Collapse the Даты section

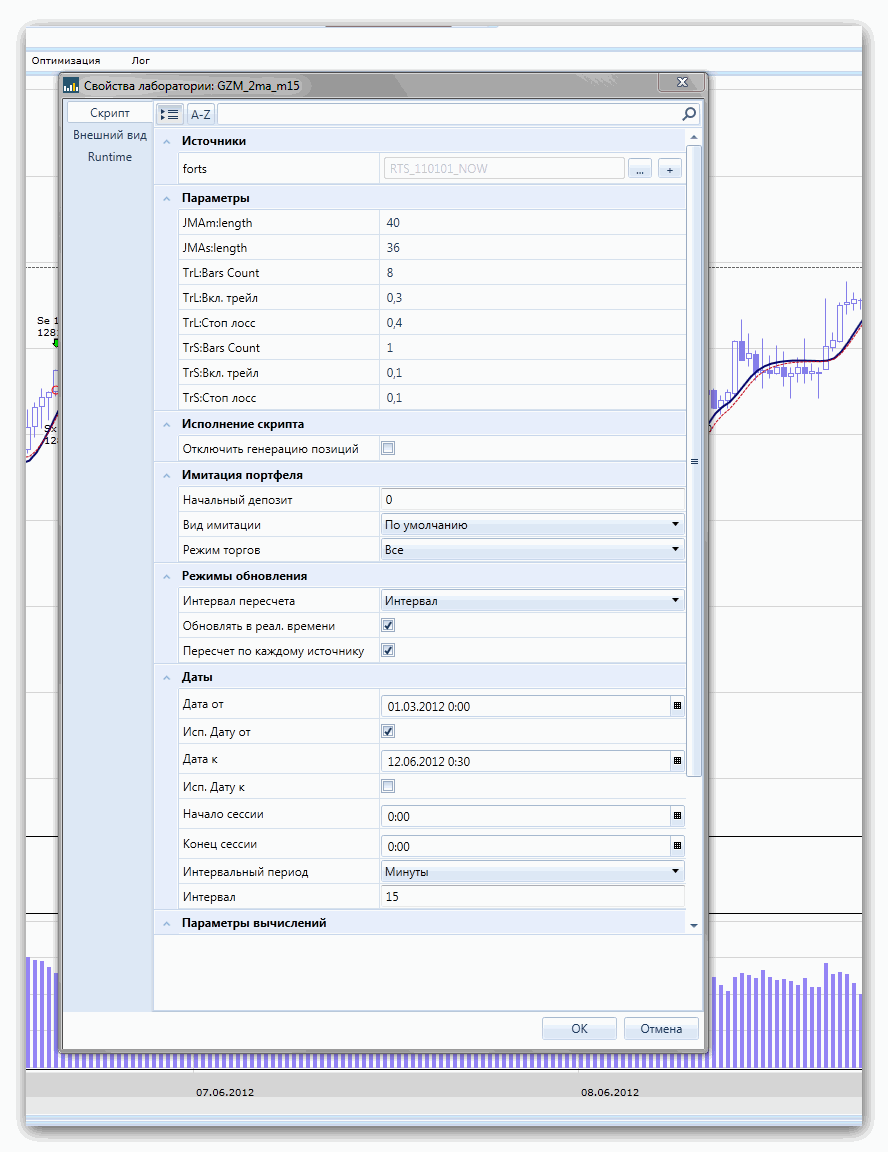tap(167, 677)
